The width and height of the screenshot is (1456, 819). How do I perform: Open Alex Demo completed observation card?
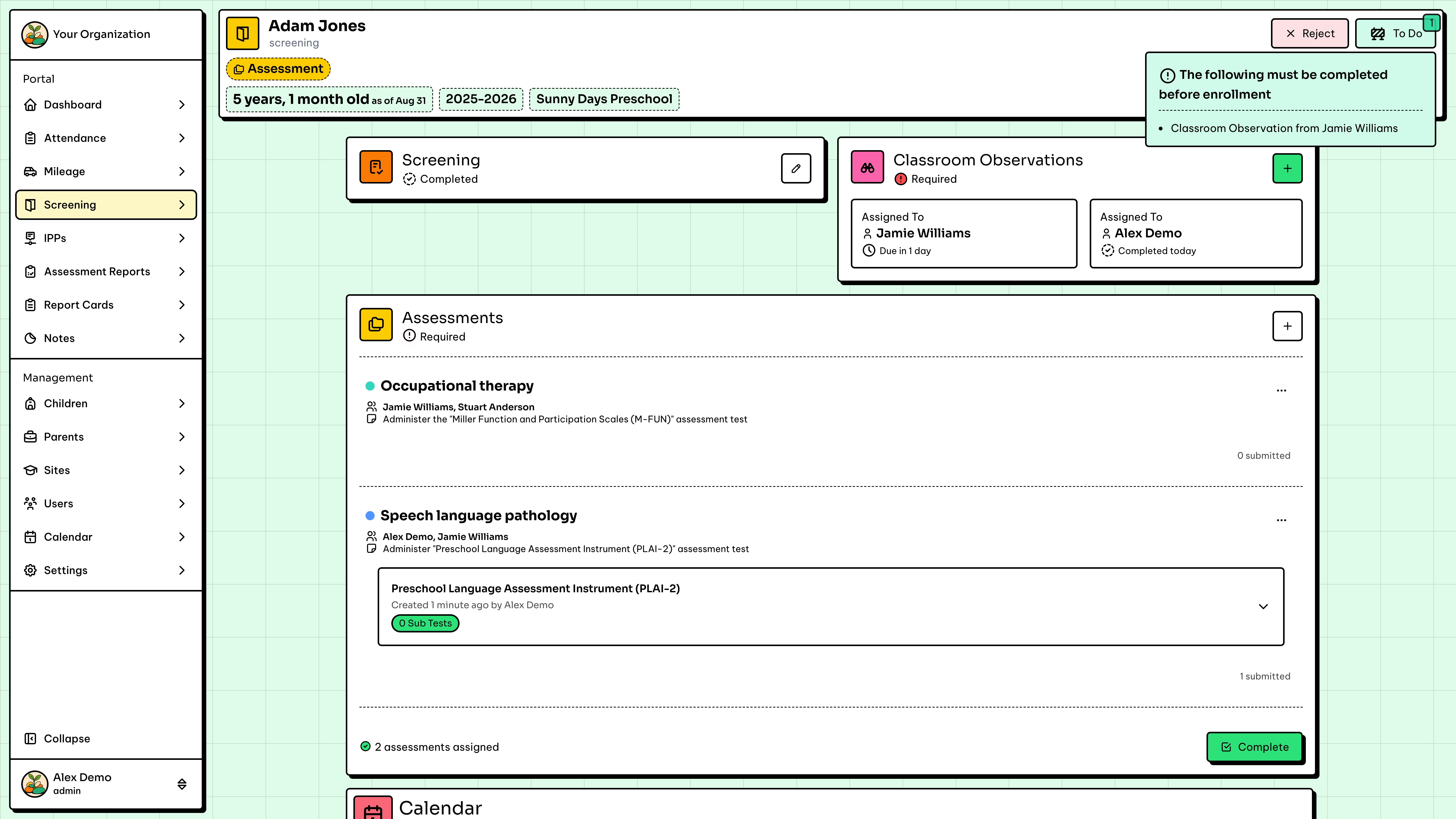(x=1196, y=233)
